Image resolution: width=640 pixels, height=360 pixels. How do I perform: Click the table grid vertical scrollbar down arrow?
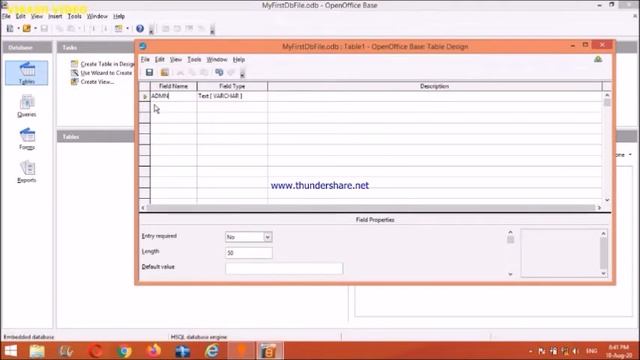click(x=607, y=200)
